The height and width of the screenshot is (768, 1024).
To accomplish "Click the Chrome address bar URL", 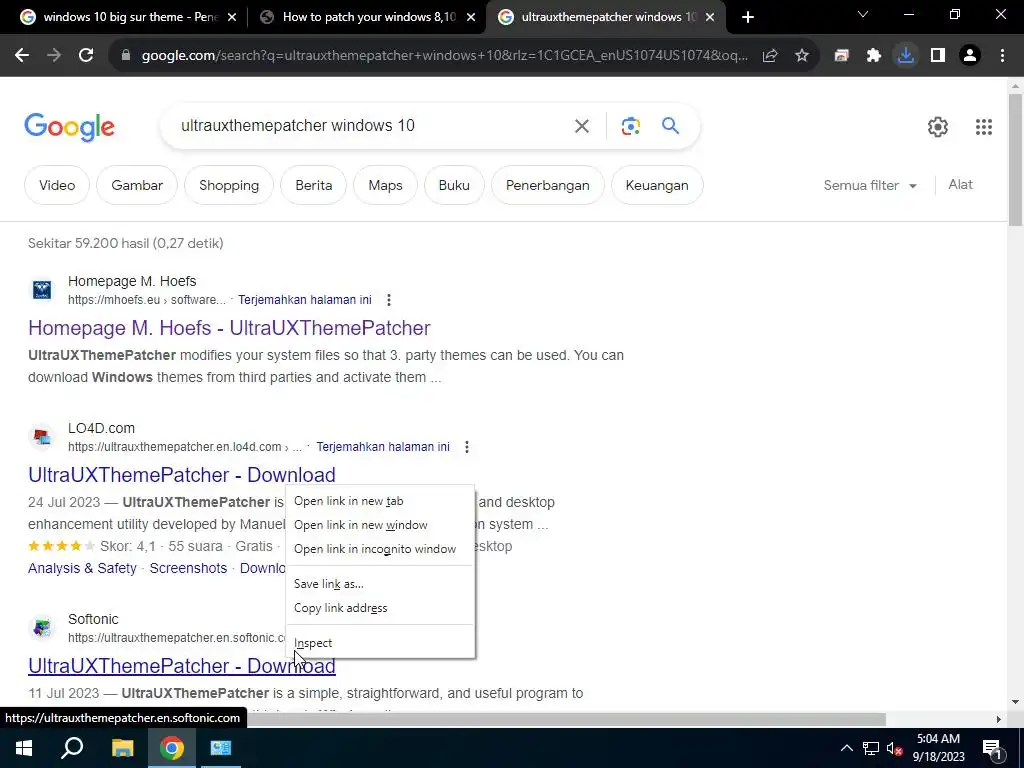I will (x=444, y=56).
